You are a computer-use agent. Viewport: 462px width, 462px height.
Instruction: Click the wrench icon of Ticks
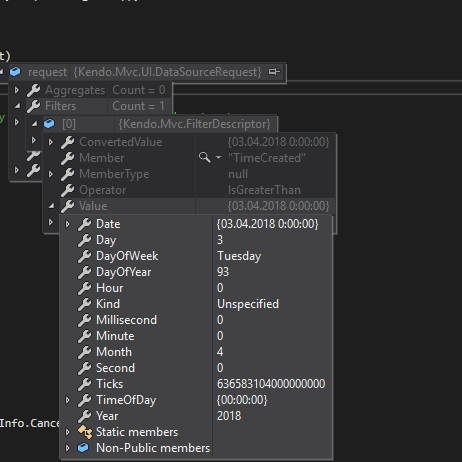[x=85, y=384]
